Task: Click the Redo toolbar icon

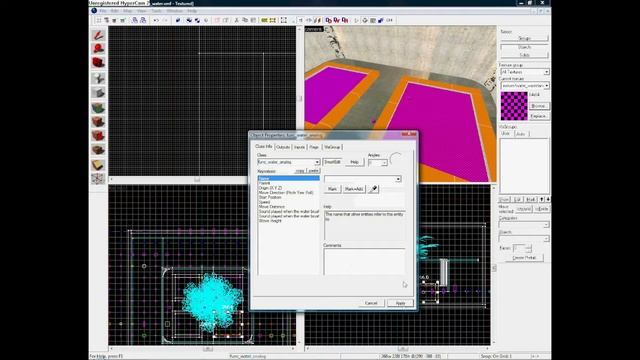Action: [x=165, y=20]
